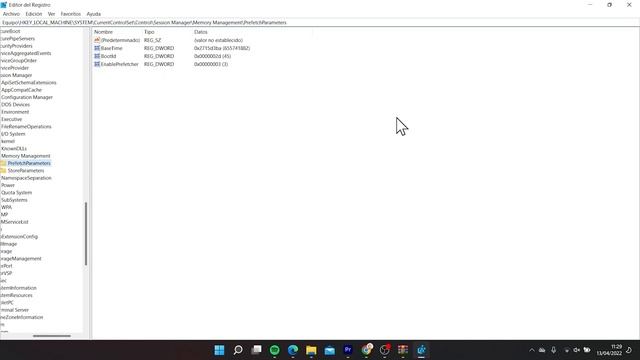This screenshot has height=360, width=640.
Task: Select the BaseTime DWORD value icon
Action: pyautogui.click(x=97, y=48)
